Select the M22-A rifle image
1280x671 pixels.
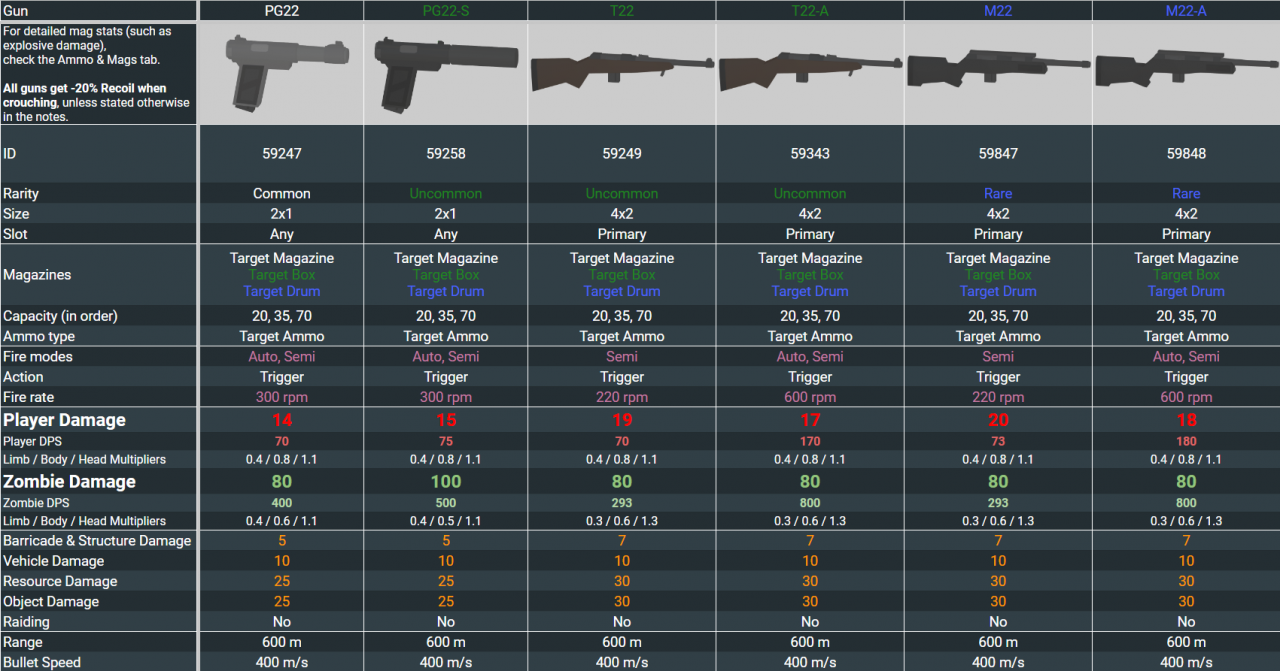1186,70
